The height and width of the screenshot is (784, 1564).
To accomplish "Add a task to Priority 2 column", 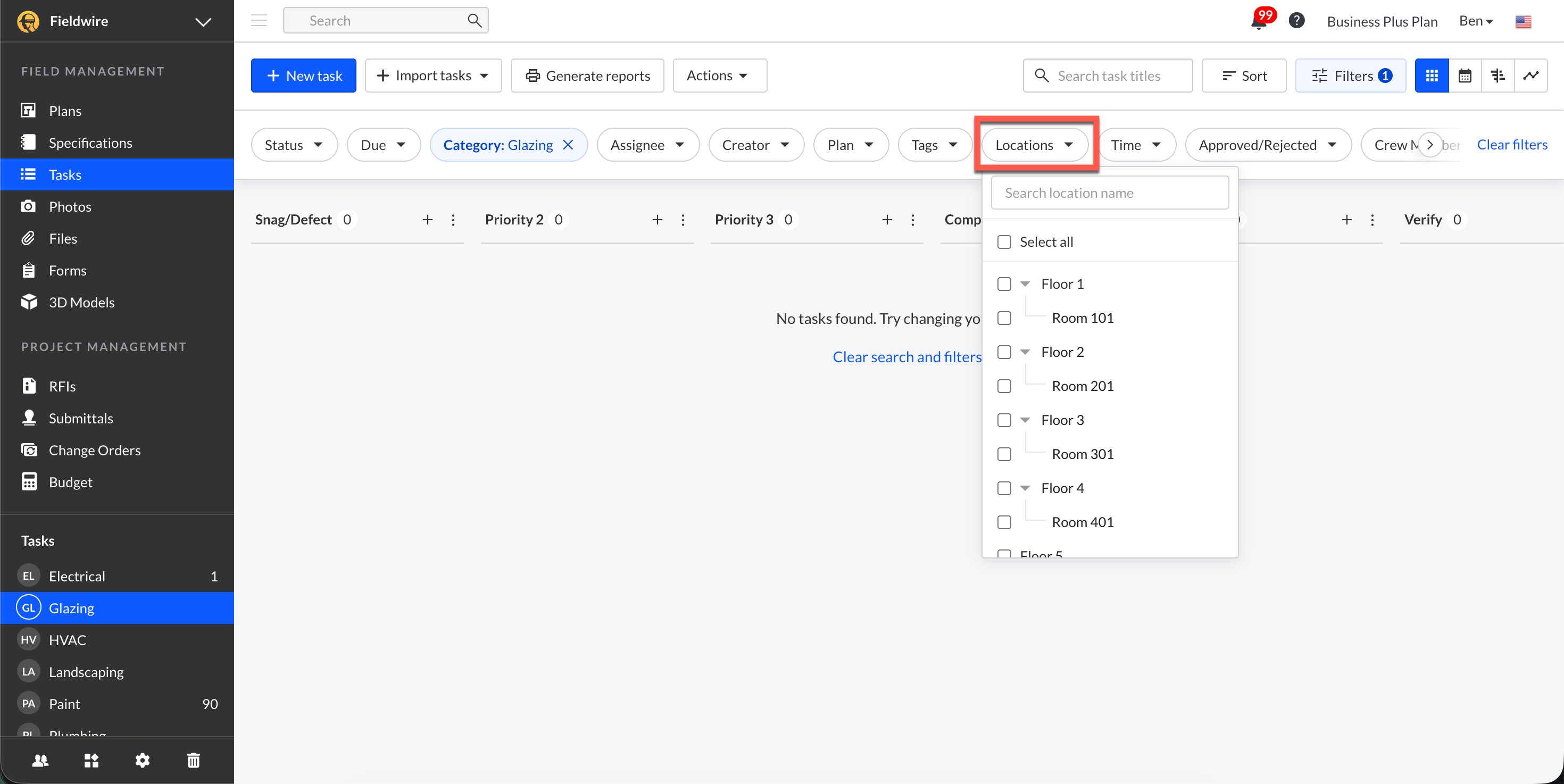I will point(657,220).
